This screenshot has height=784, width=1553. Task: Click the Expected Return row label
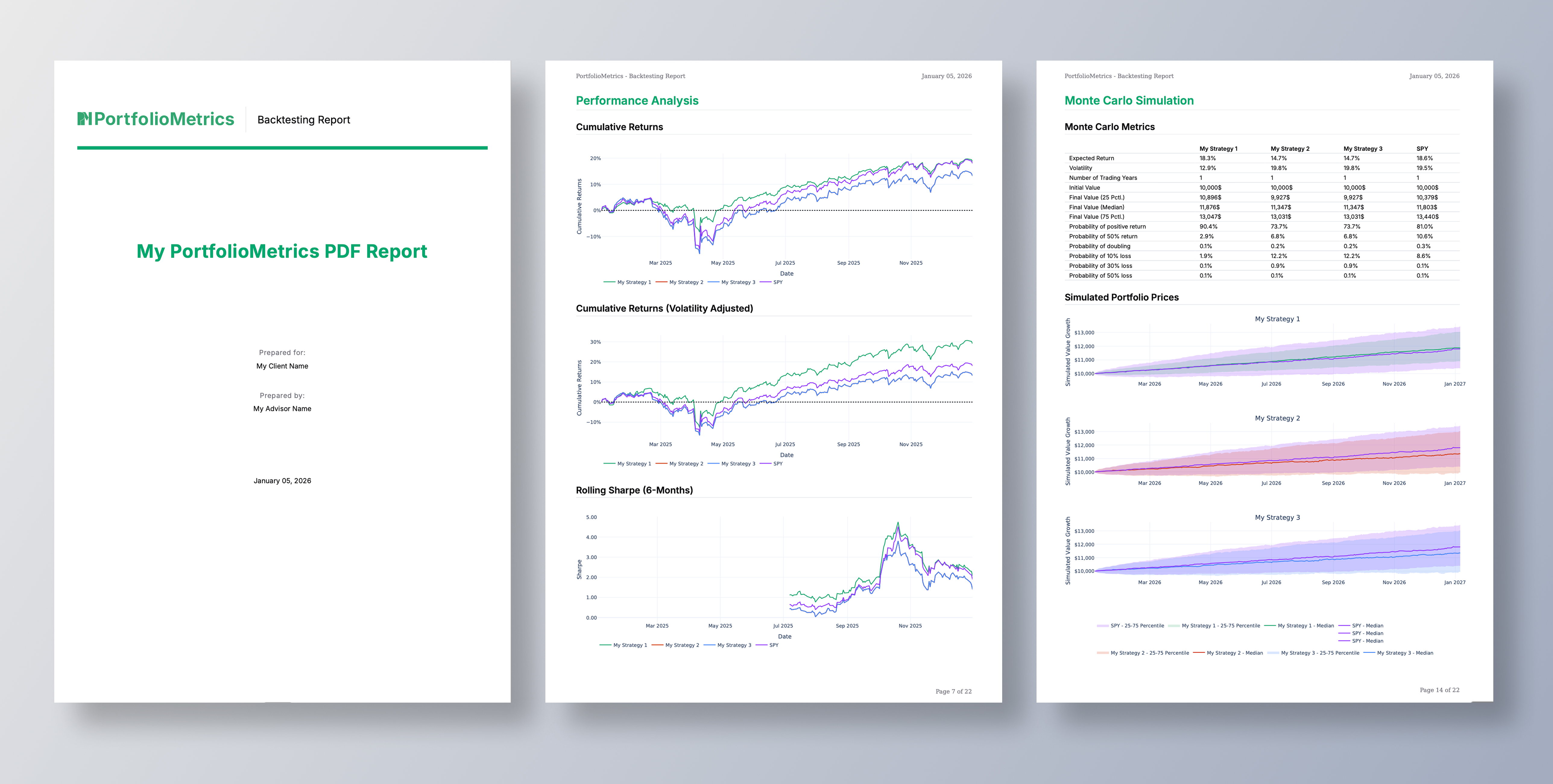1091,158
